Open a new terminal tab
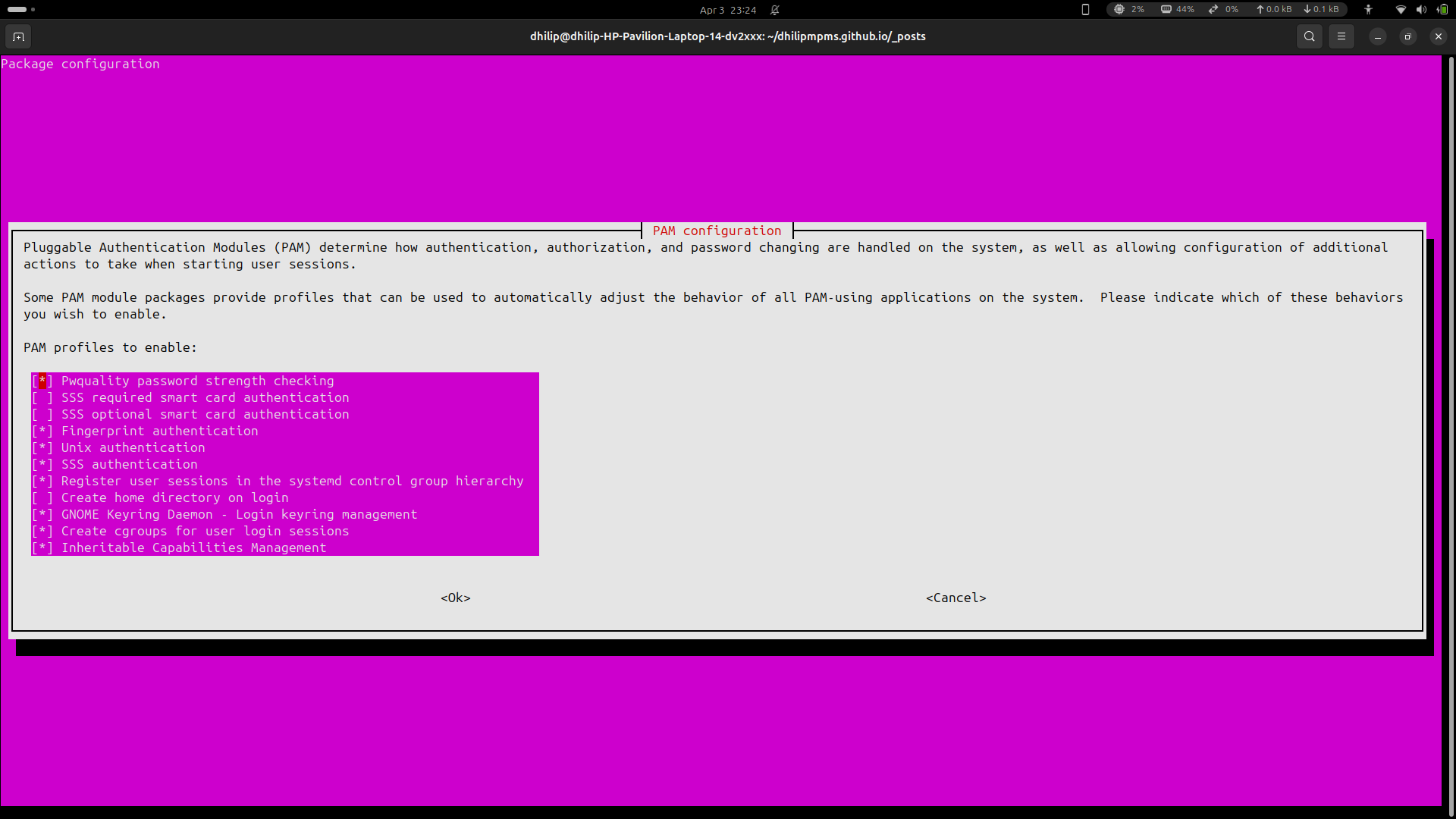The height and width of the screenshot is (819, 1456). [17, 36]
